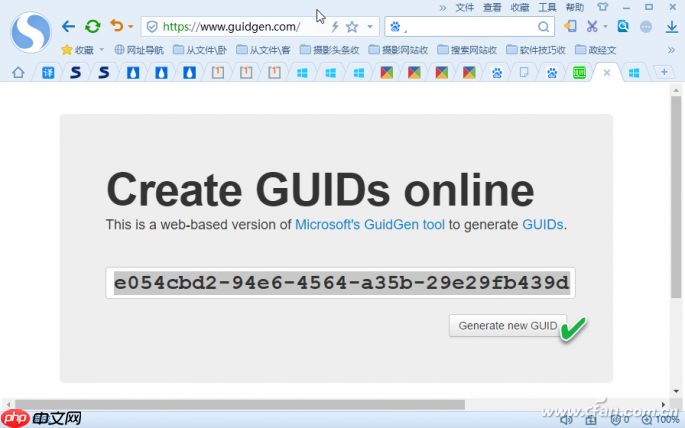Expand the address bar dropdown arrow
685x428 pixels.
coord(371,26)
